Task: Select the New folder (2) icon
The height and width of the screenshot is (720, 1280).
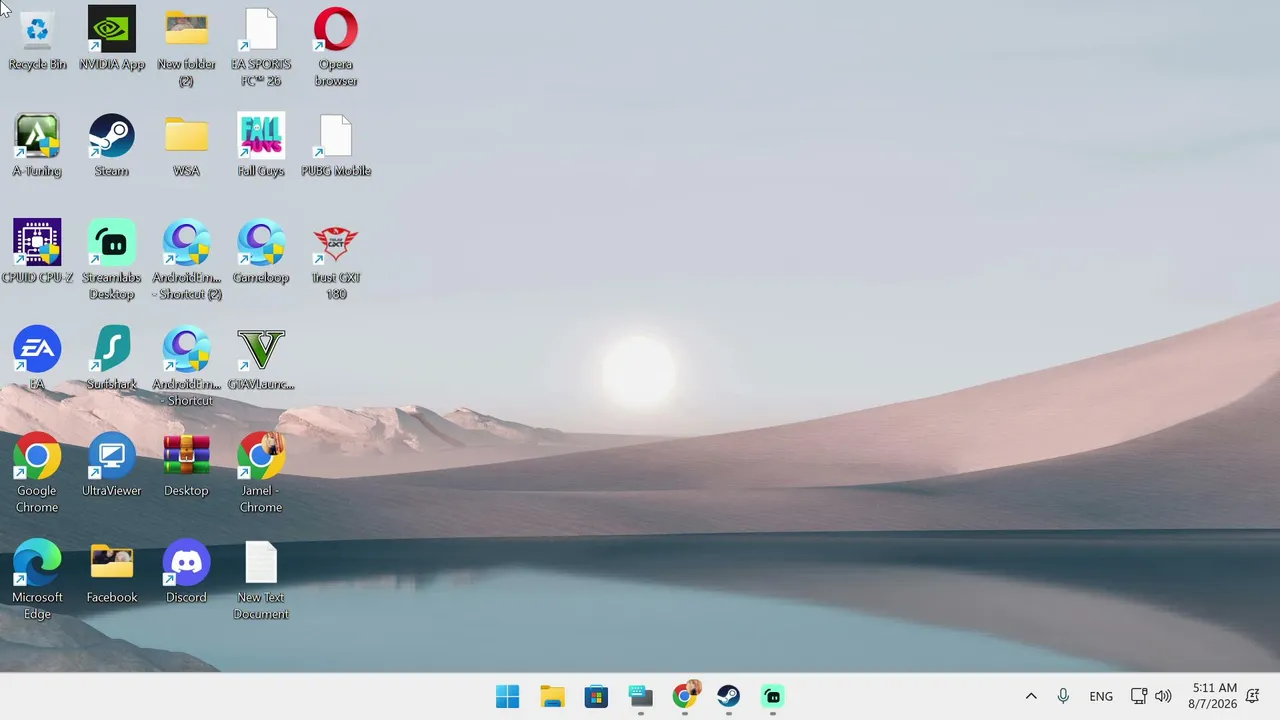Action: click(186, 48)
